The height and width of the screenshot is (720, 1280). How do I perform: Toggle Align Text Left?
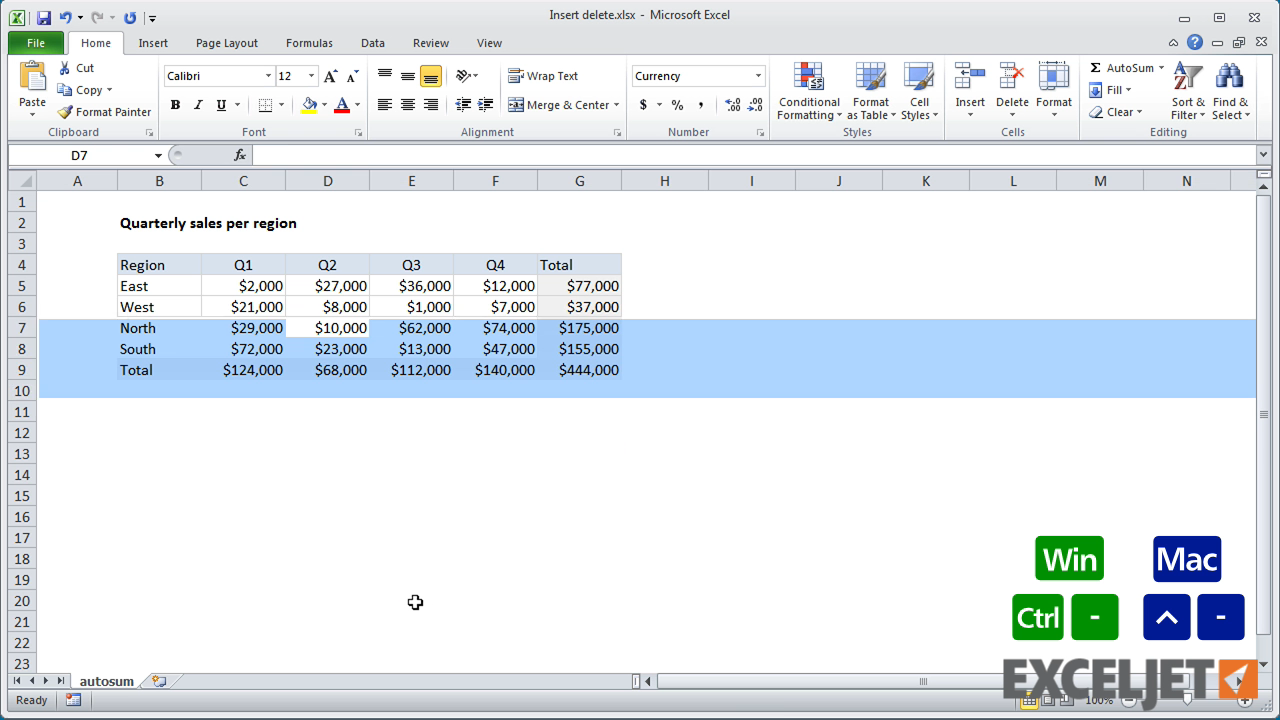385,105
